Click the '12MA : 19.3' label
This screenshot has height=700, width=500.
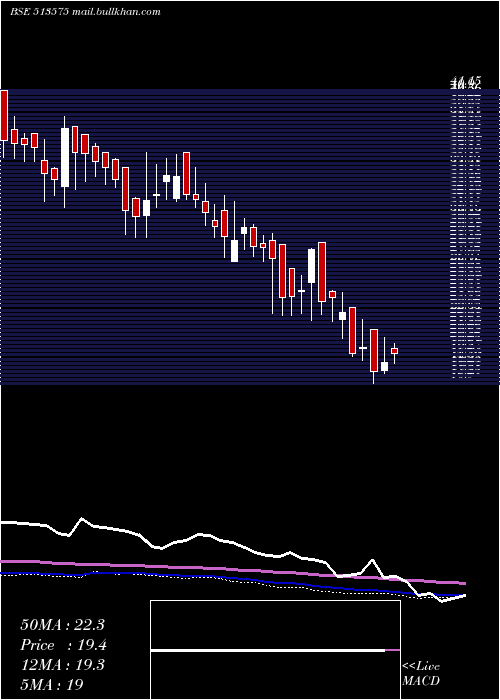62,665
